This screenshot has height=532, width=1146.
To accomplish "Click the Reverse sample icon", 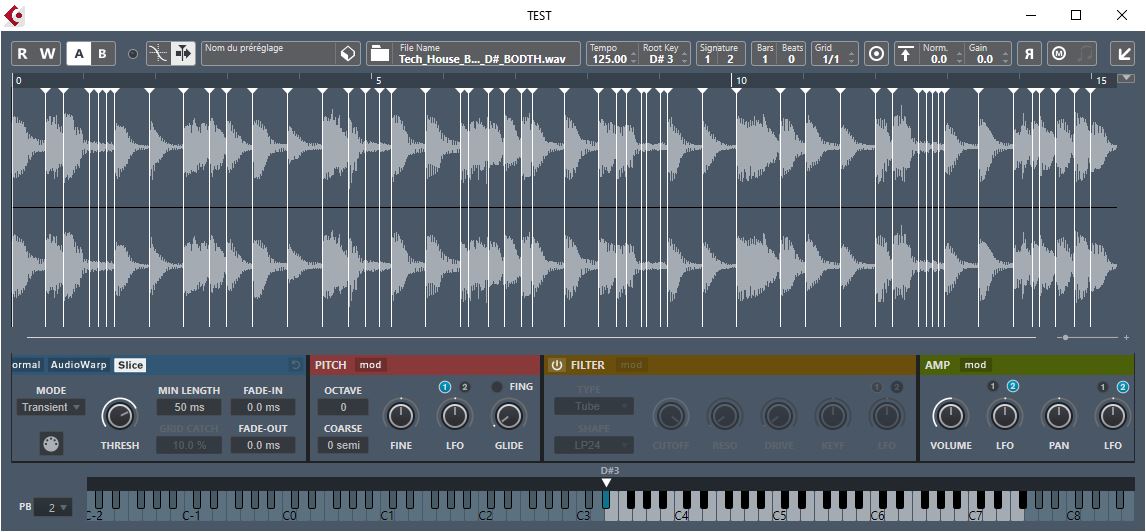I will pyautogui.click(x=1029, y=54).
